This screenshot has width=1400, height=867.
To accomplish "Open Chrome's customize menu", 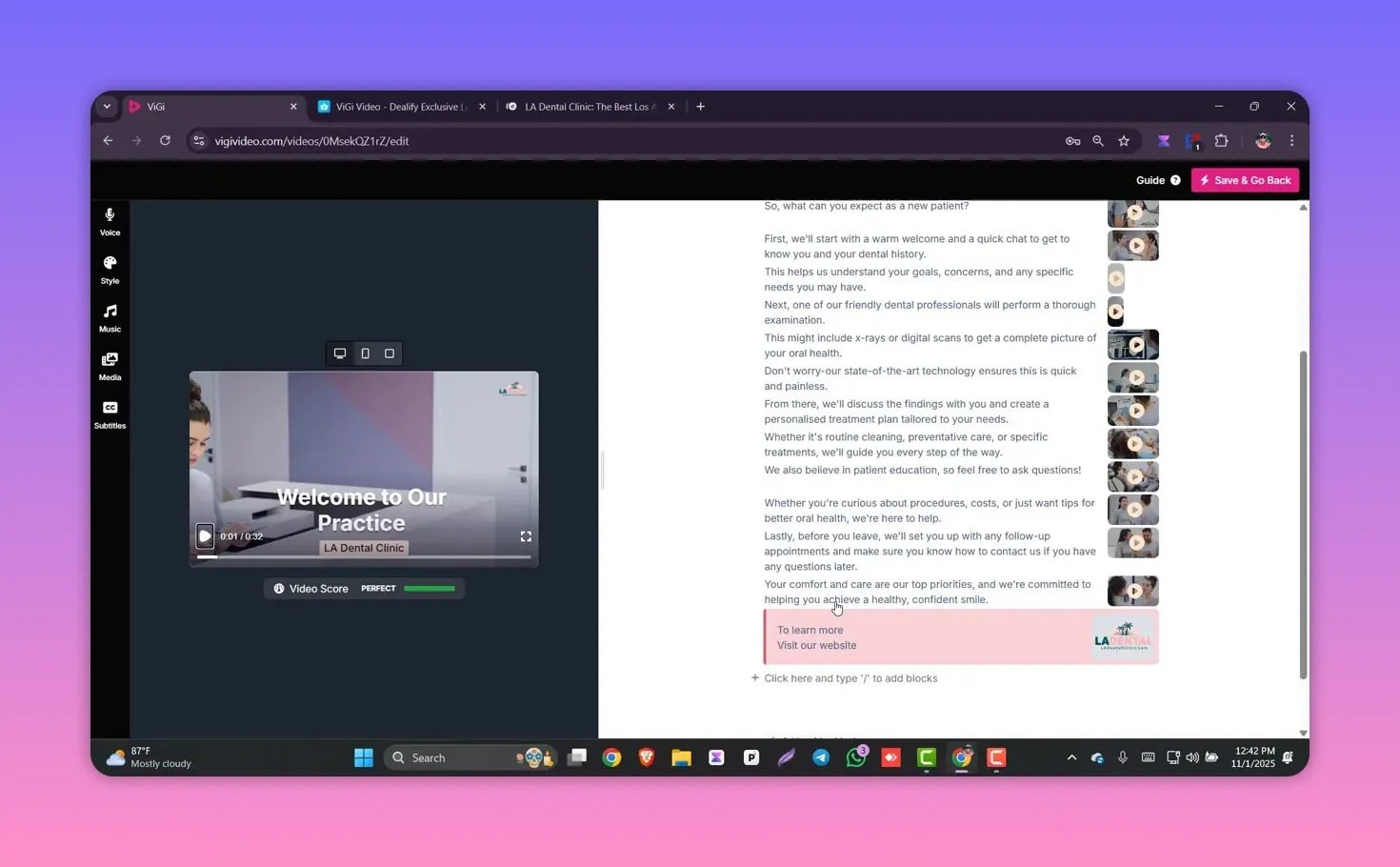I will pos(1291,140).
